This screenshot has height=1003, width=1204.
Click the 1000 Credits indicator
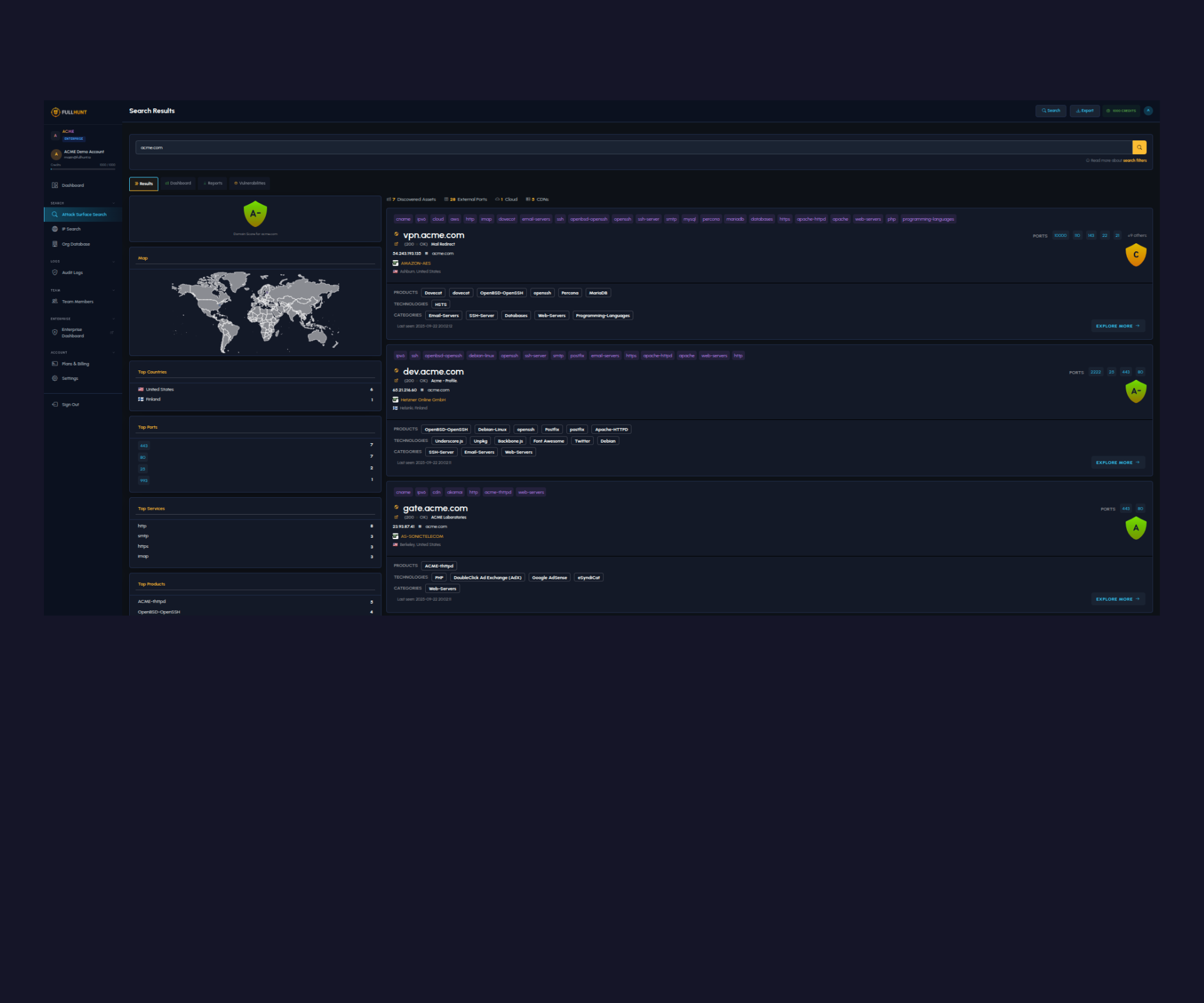coord(1121,110)
